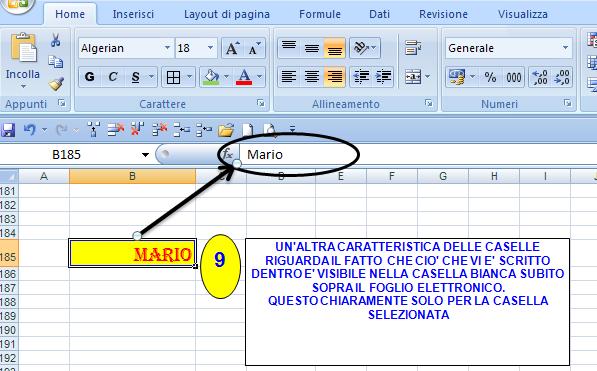Select the Format Painter brush

56,84
